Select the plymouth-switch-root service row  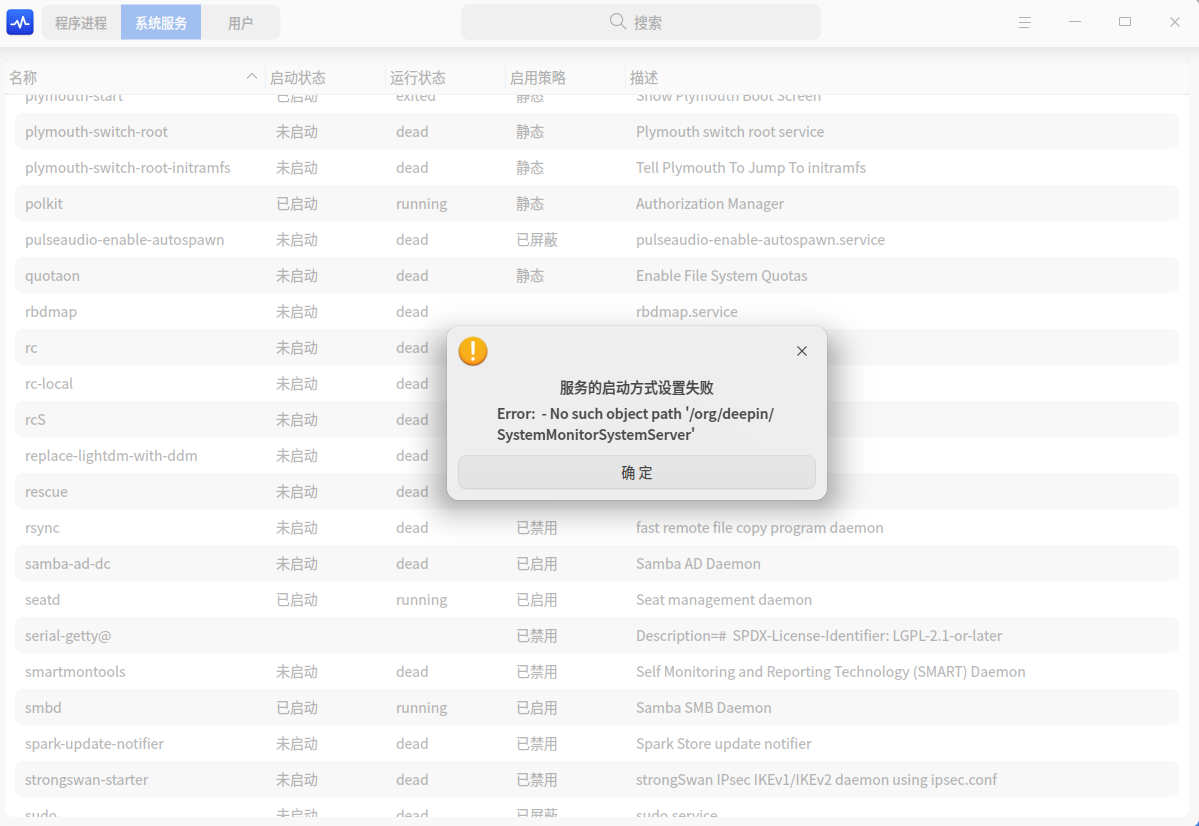point(596,132)
